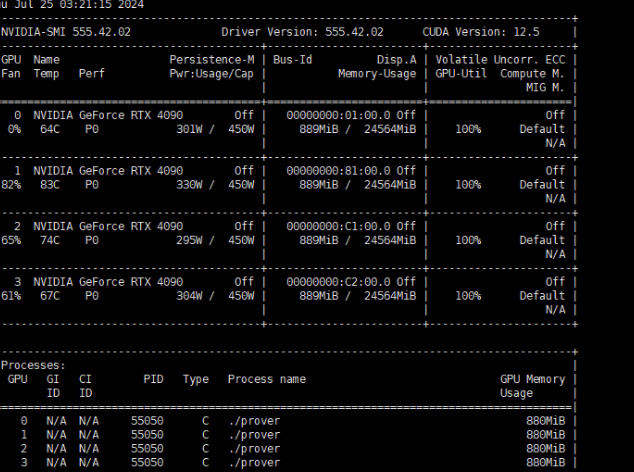Click PID '55050' in the GPU 3 process row
The image size is (634, 472).
click(x=147, y=463)
